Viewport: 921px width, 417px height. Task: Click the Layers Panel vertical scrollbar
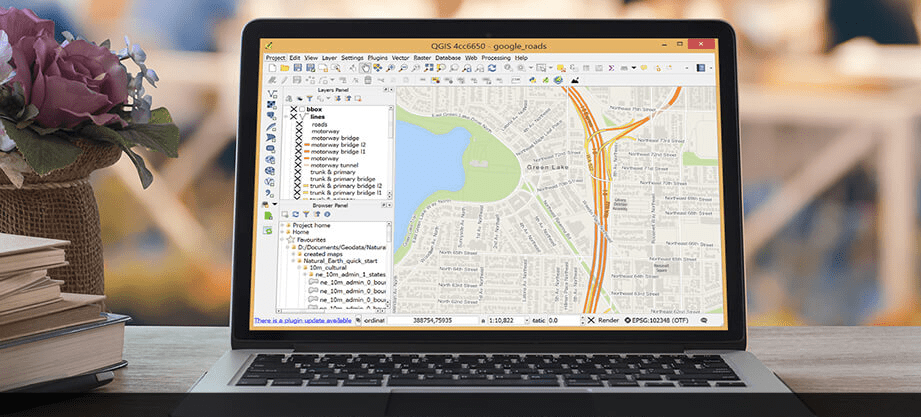[391, 152]
